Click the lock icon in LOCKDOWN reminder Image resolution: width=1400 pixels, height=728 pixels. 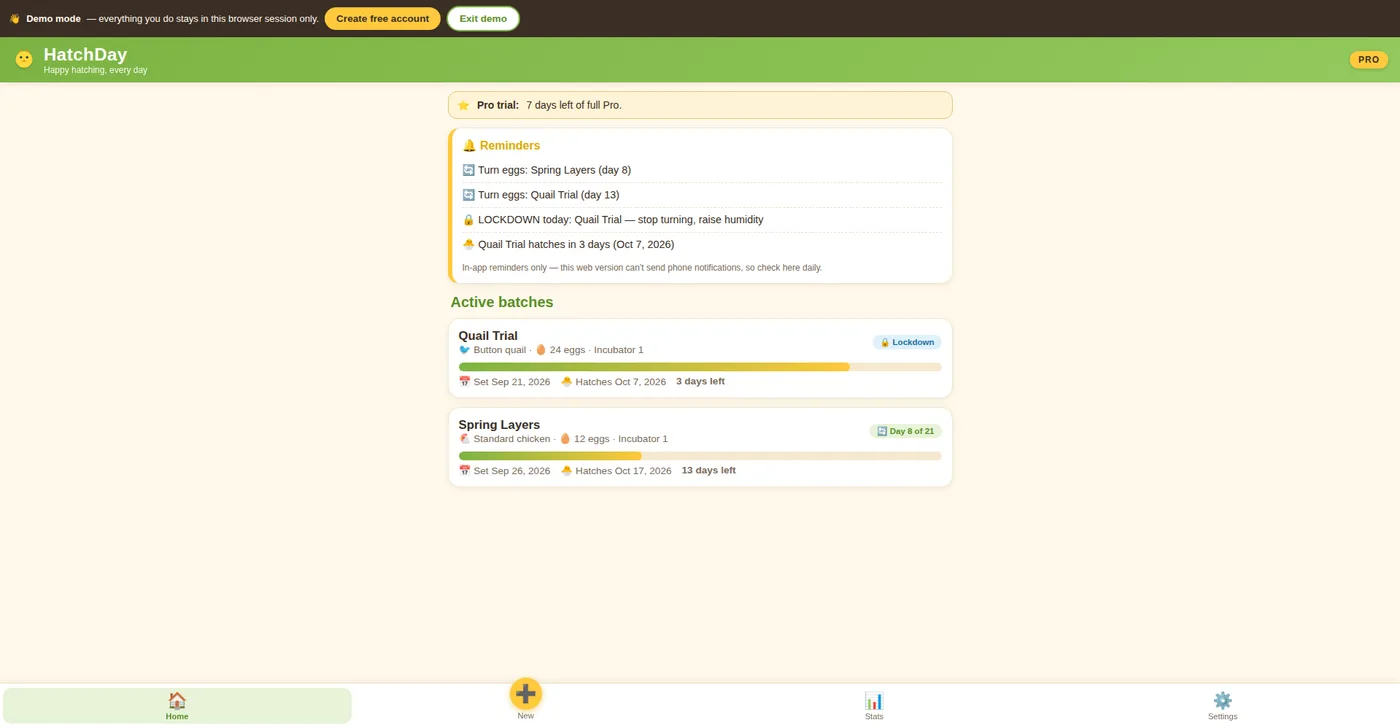click(x=468, y=220)
